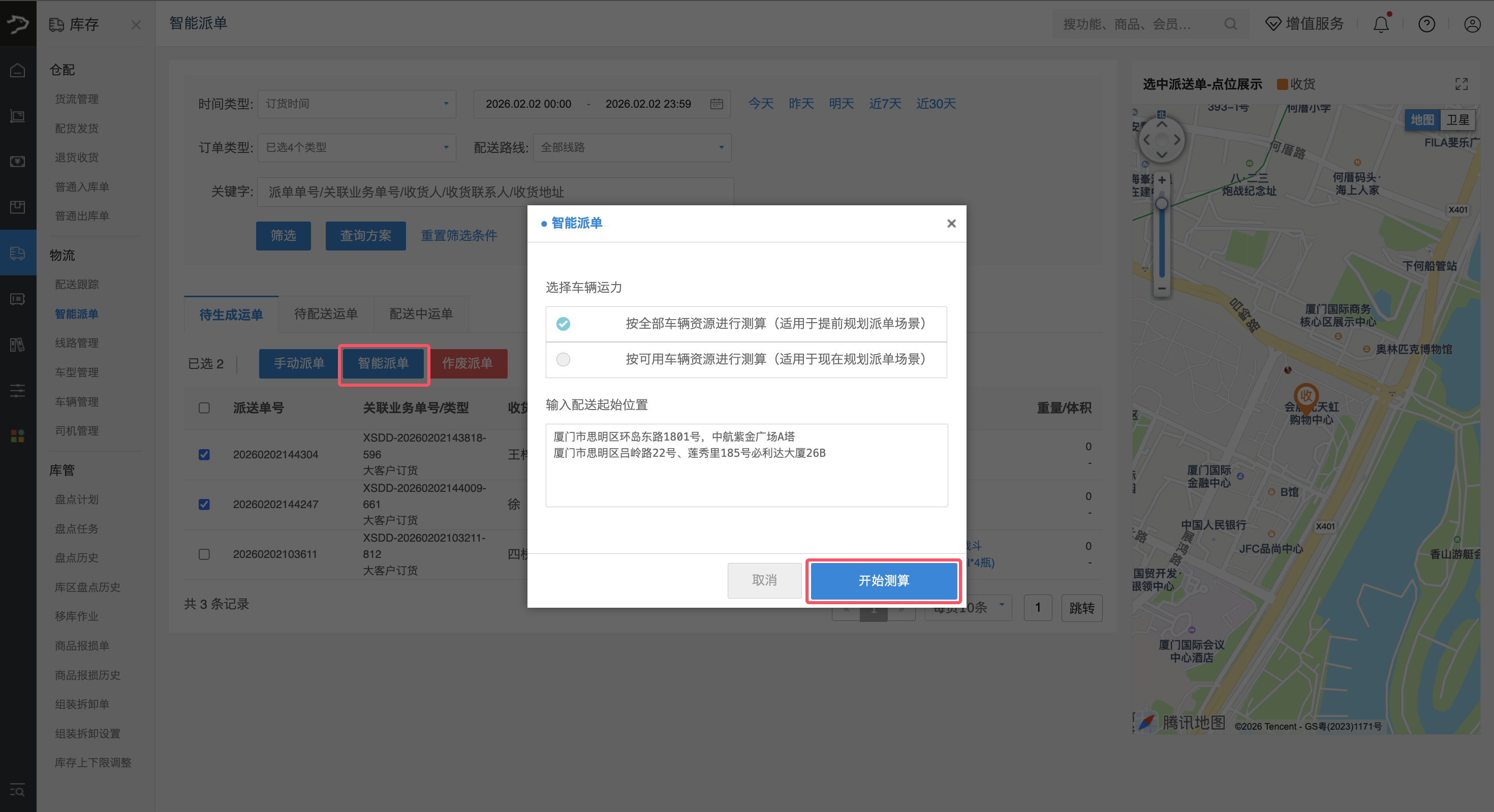Open the 时间类型 dropdown
Image resolution: width=1494 pixels, height=812 pixels.
pos(357,104)
